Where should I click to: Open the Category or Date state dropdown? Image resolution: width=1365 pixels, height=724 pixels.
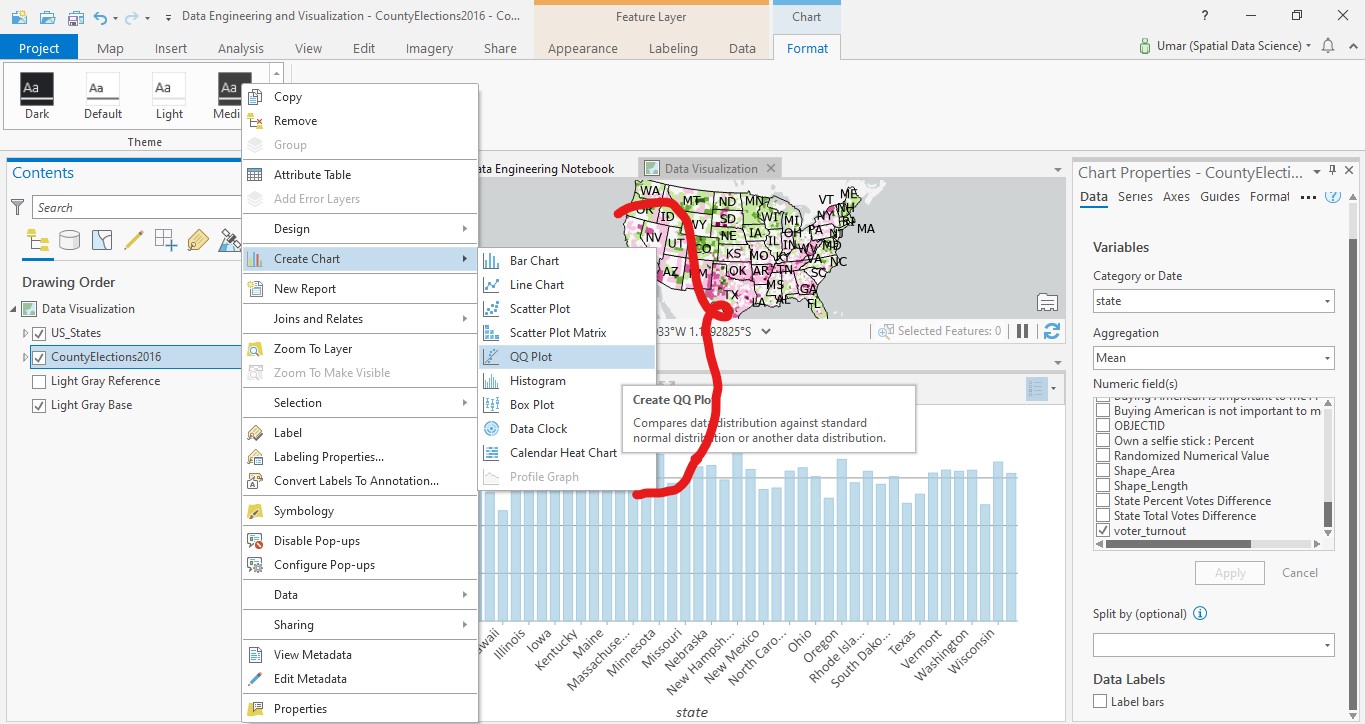[1325, 300]
